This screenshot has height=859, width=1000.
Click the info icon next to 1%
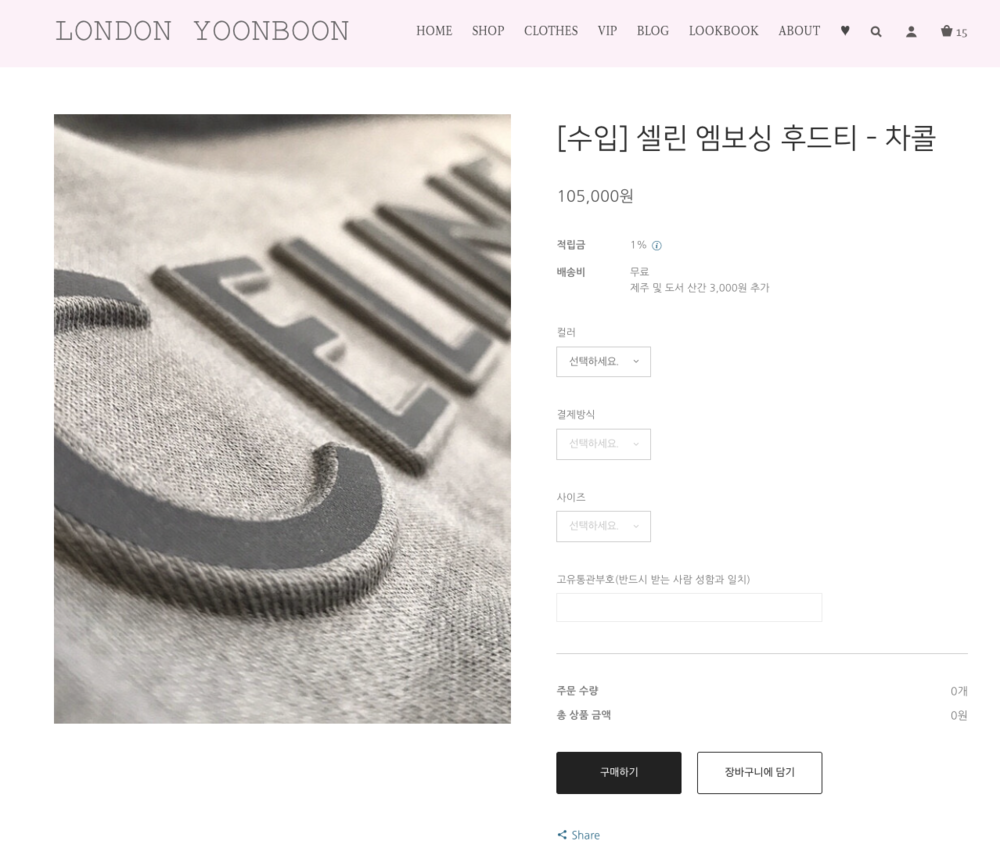coord(657,246)
